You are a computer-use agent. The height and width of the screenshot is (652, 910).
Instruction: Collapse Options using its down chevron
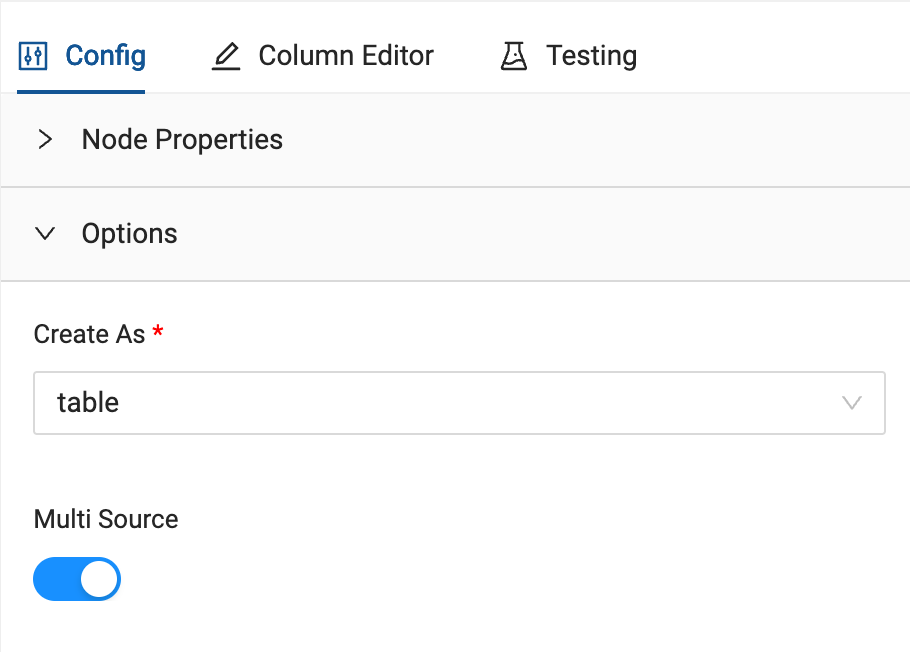click(44, 234)
